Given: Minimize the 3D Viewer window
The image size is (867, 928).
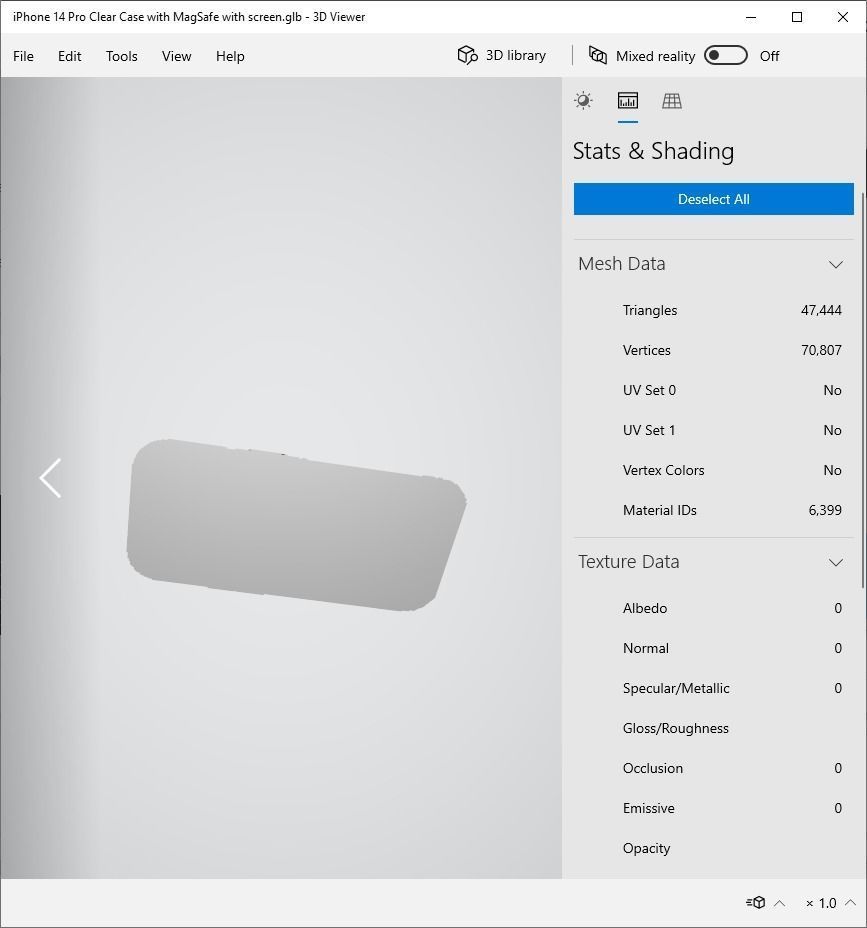Looking at the screenshot, I should [x=751, y=17].
